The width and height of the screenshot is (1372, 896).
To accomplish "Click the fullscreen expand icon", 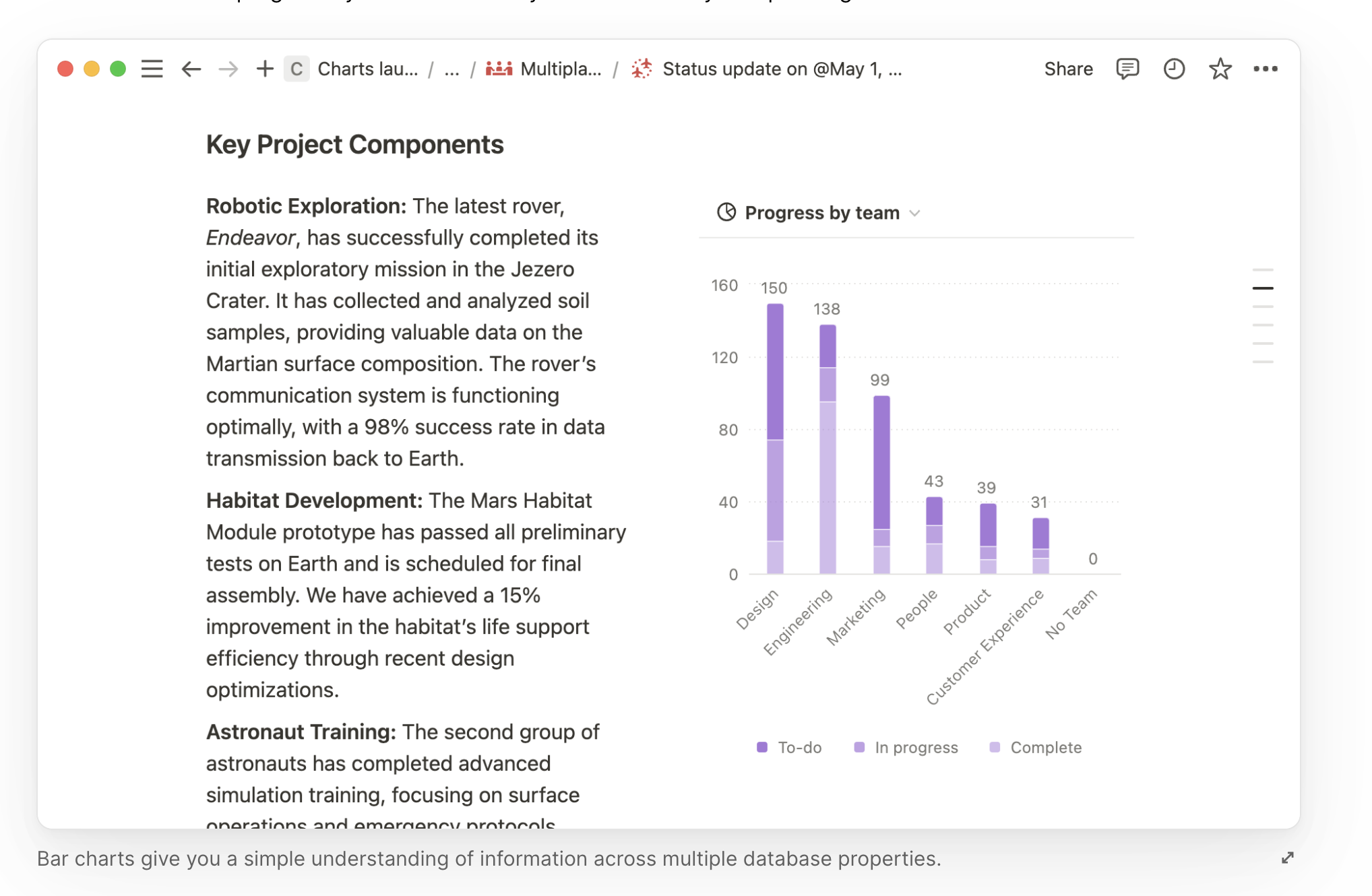I will tap(1288, 857).
